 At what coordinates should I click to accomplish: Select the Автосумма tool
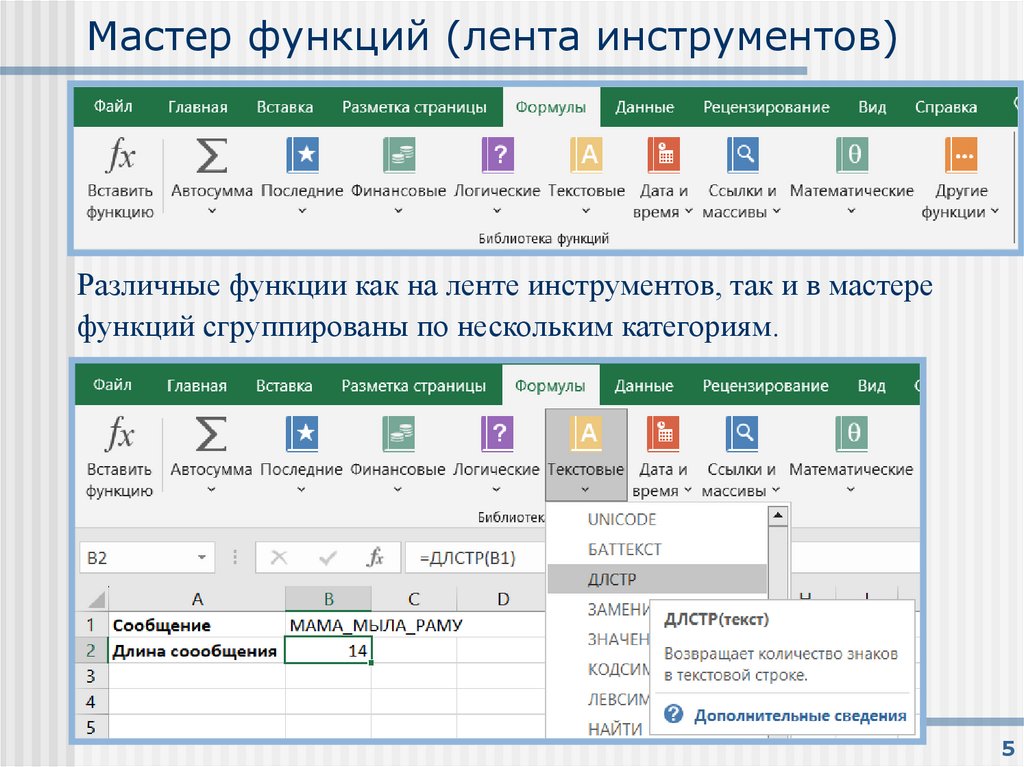click(x=213, y=157)
